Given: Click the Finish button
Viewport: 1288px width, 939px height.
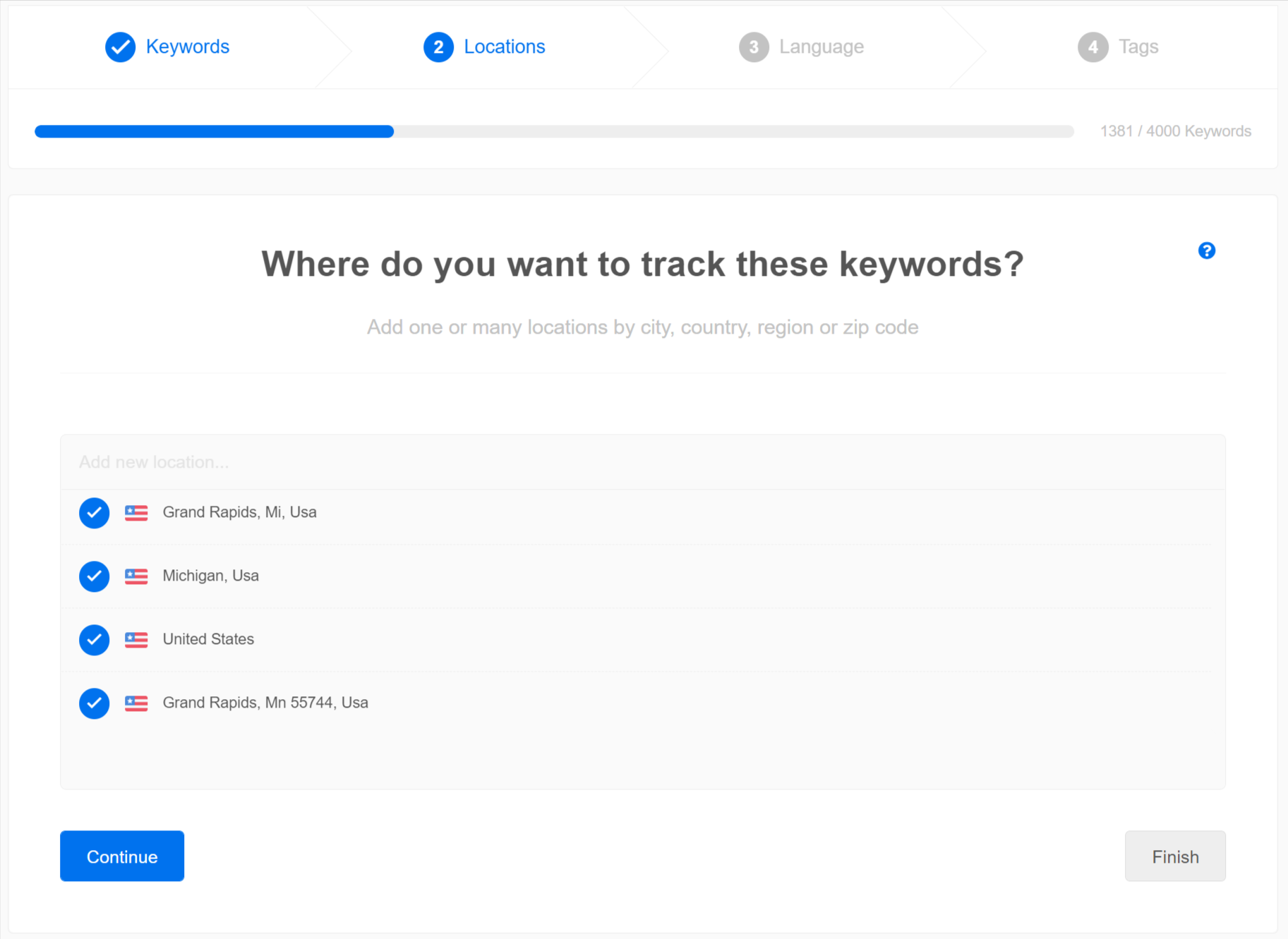Looking at the screenshot, I should (x=1174, y=856).
